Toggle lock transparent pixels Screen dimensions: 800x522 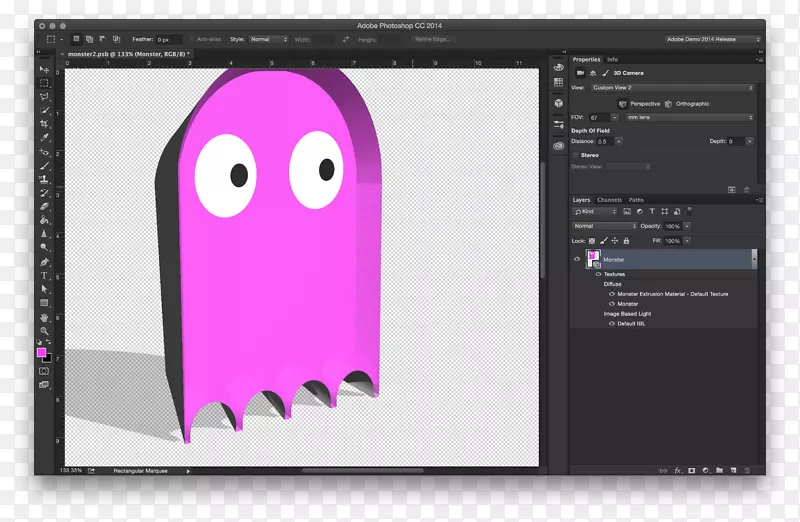(x=592, y=241)
